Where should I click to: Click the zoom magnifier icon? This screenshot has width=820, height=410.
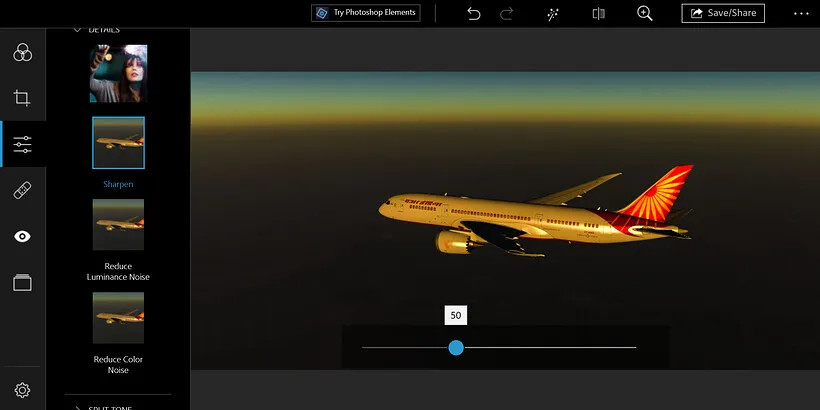645,14
